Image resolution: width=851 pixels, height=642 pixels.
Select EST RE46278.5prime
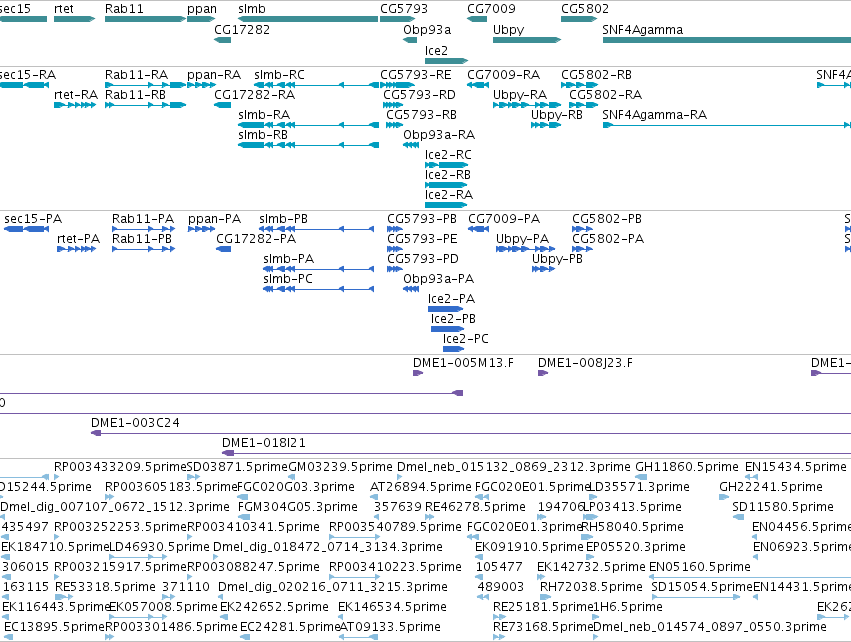[x=429, y=517]
